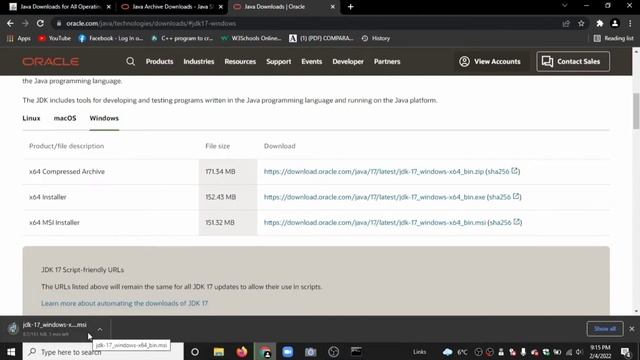Open Camera app from taskbar
Image resolution: width=640 pixels, height=360 pixels.
311,352
